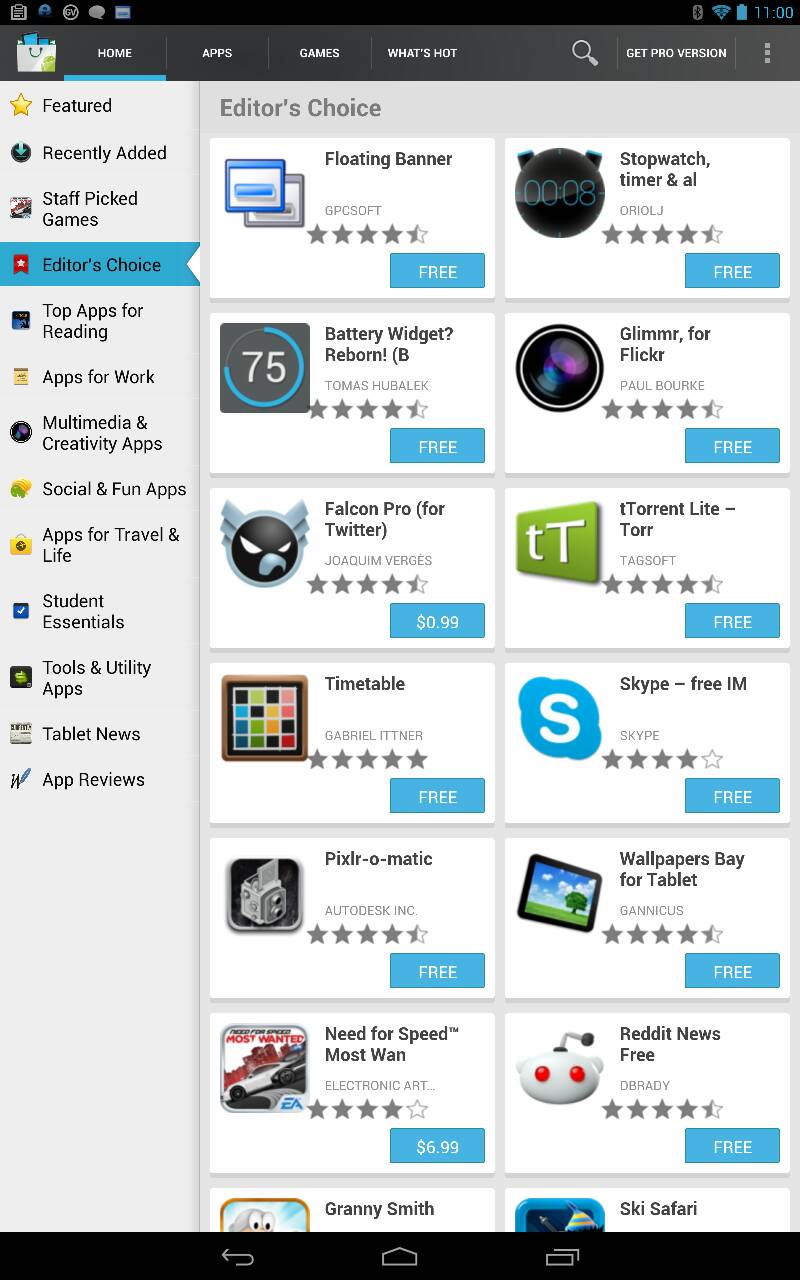Screen dimensions: 800x1280
Task: Open the tTorrent Lite green icon
Action: [560, 544]
